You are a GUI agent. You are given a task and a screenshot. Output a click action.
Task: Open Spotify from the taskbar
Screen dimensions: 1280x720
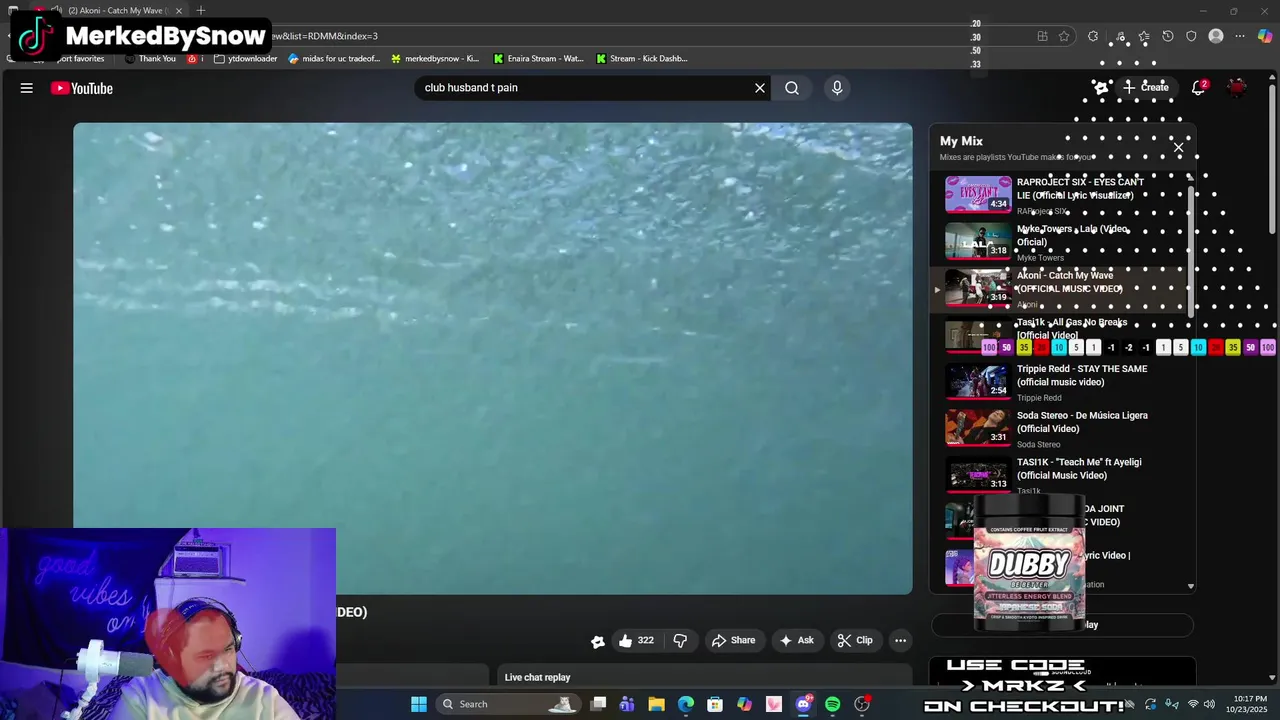coord(832,704)
